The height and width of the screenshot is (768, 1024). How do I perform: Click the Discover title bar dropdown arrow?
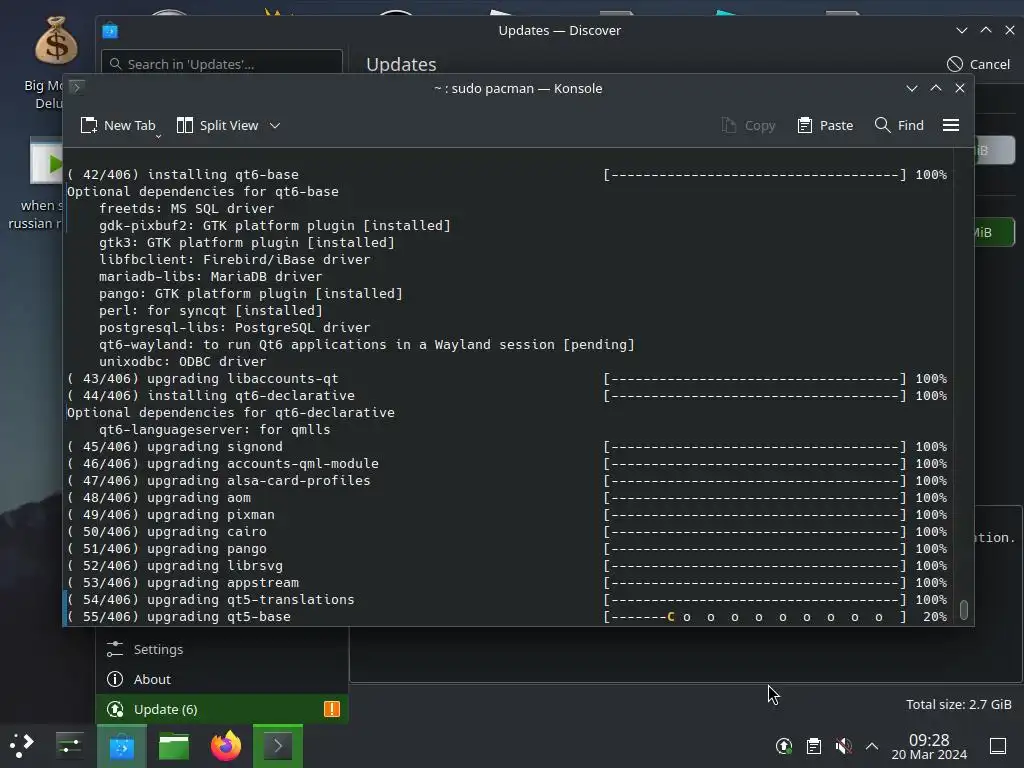click(961, 31)
